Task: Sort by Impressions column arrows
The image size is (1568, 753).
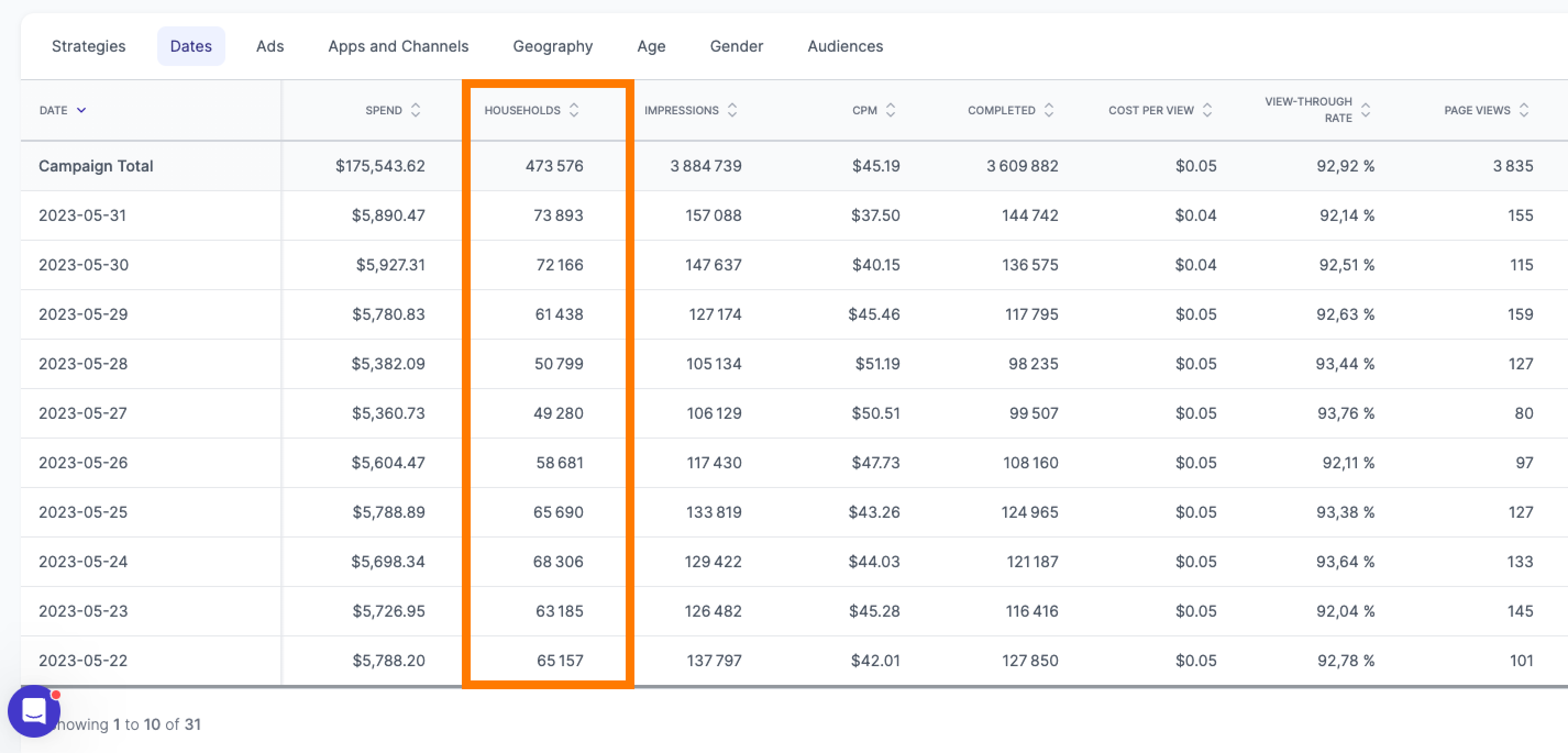Action: tap(732, 110)
